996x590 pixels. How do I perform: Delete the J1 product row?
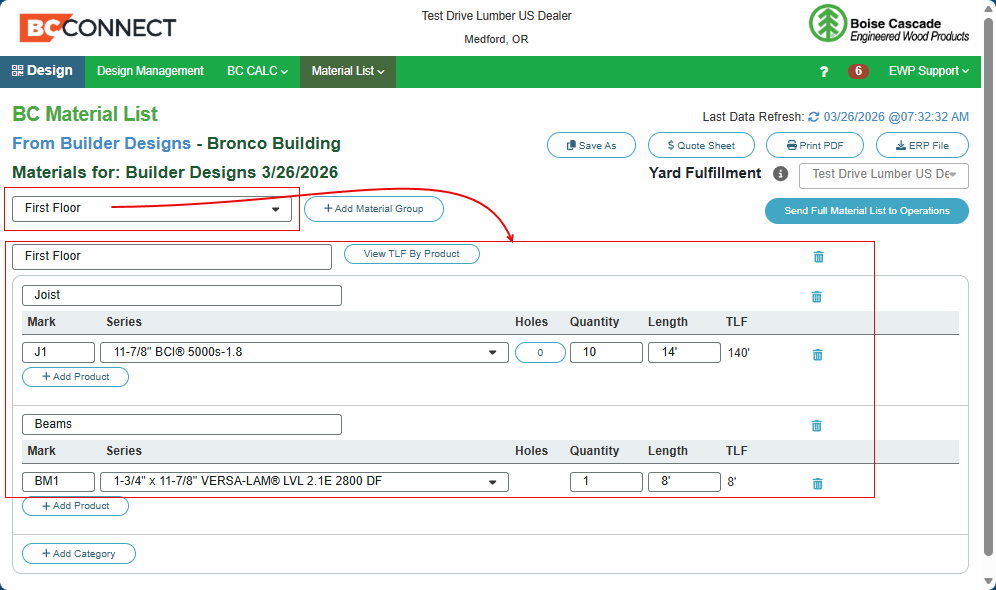click(818, 354)
